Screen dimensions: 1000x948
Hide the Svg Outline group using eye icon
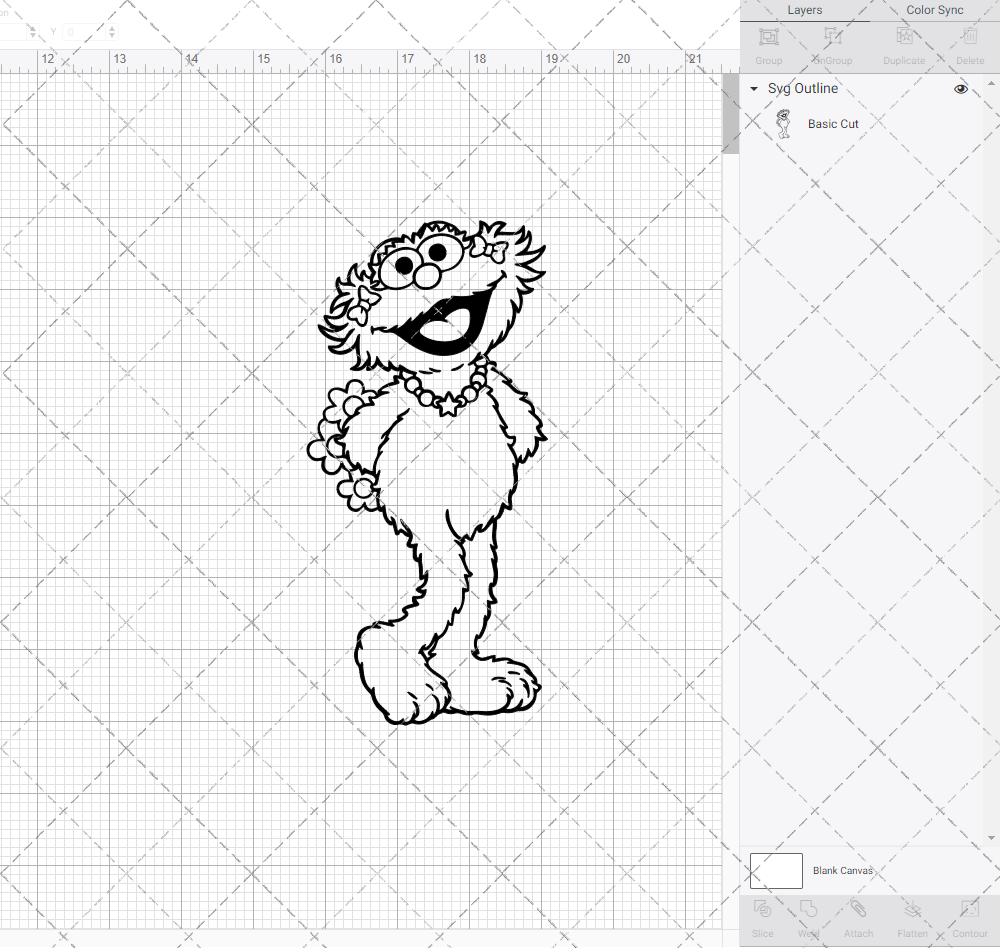(960, 88)
